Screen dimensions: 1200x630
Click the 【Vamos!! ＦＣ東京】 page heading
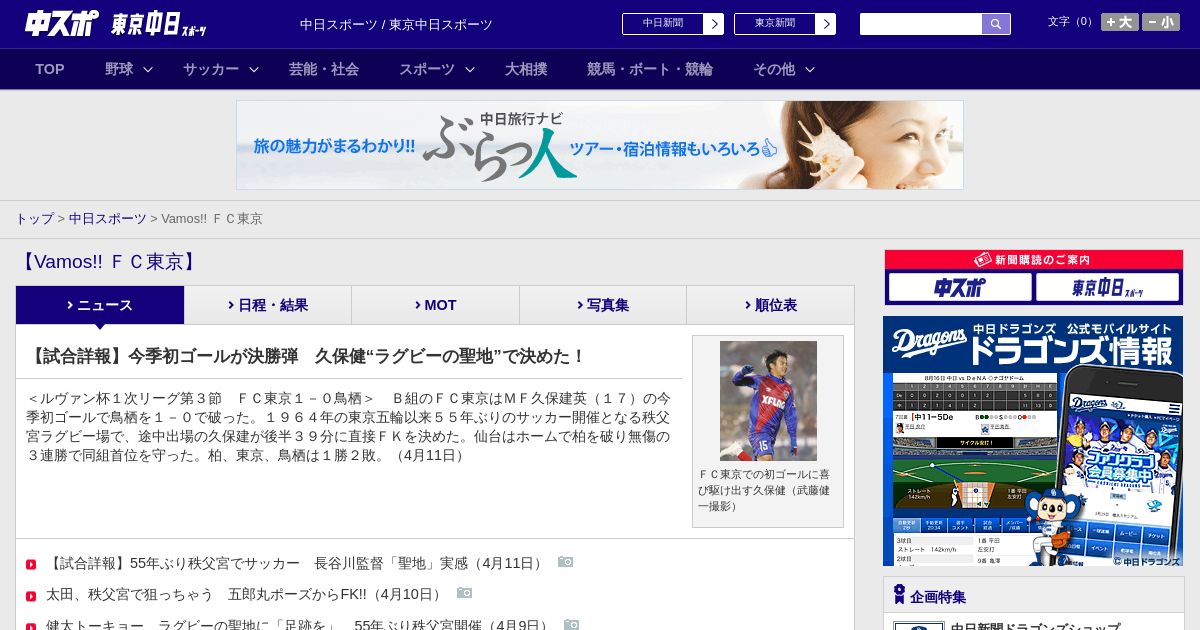pyautogui.click(x=108, y=262)
